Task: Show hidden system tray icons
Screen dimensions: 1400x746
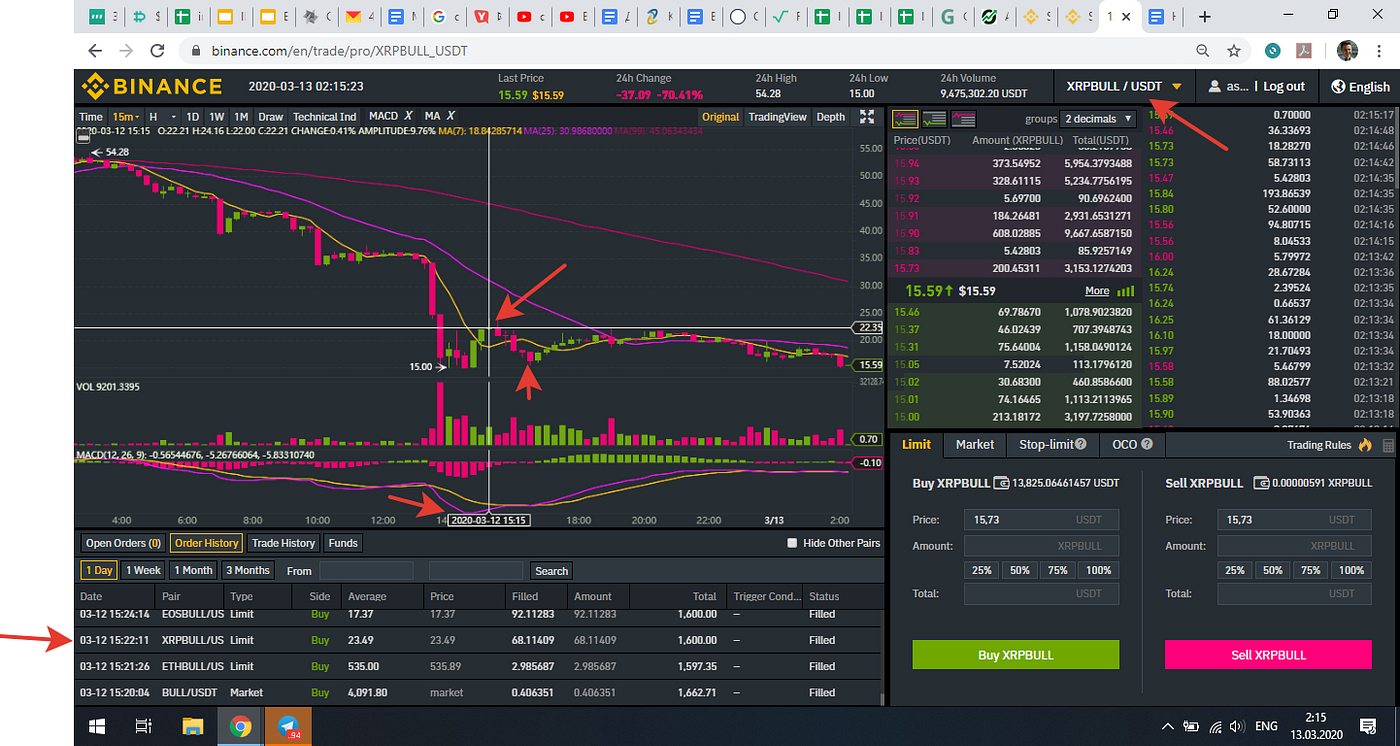Action: 1167,726
